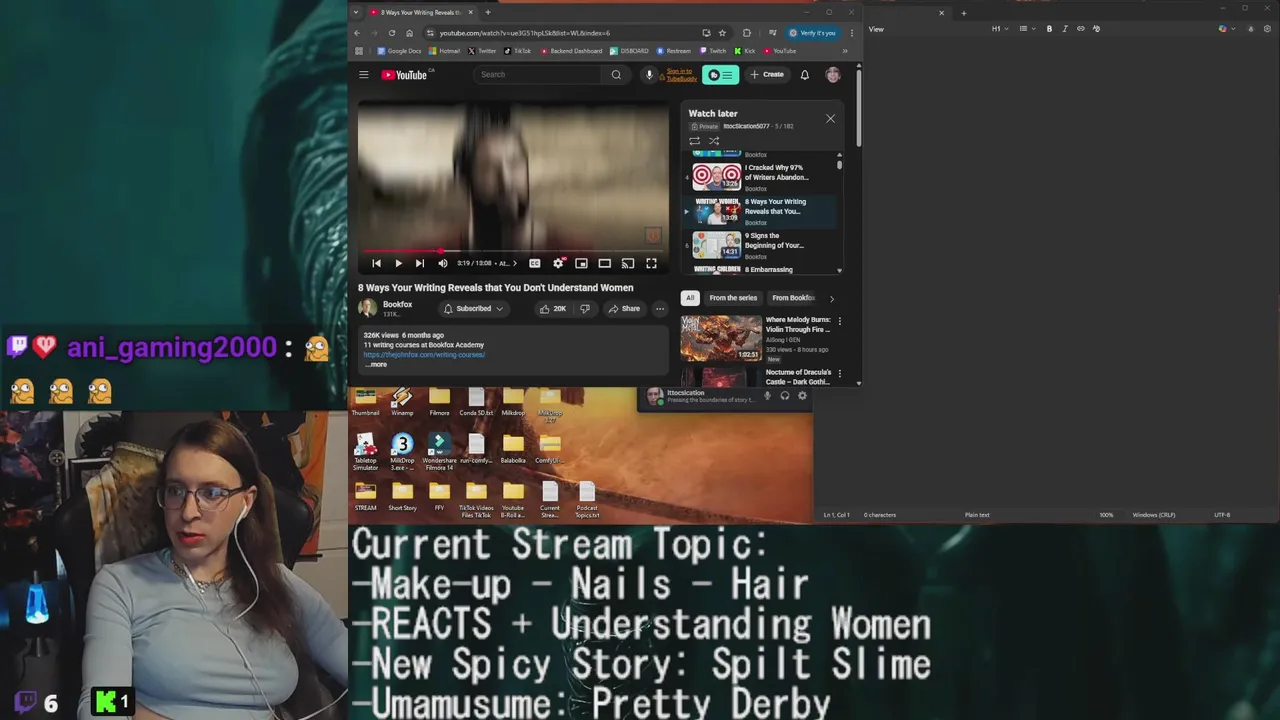
Task: Start voice search with the microphone icon
Action: click(x=649, y=74)
